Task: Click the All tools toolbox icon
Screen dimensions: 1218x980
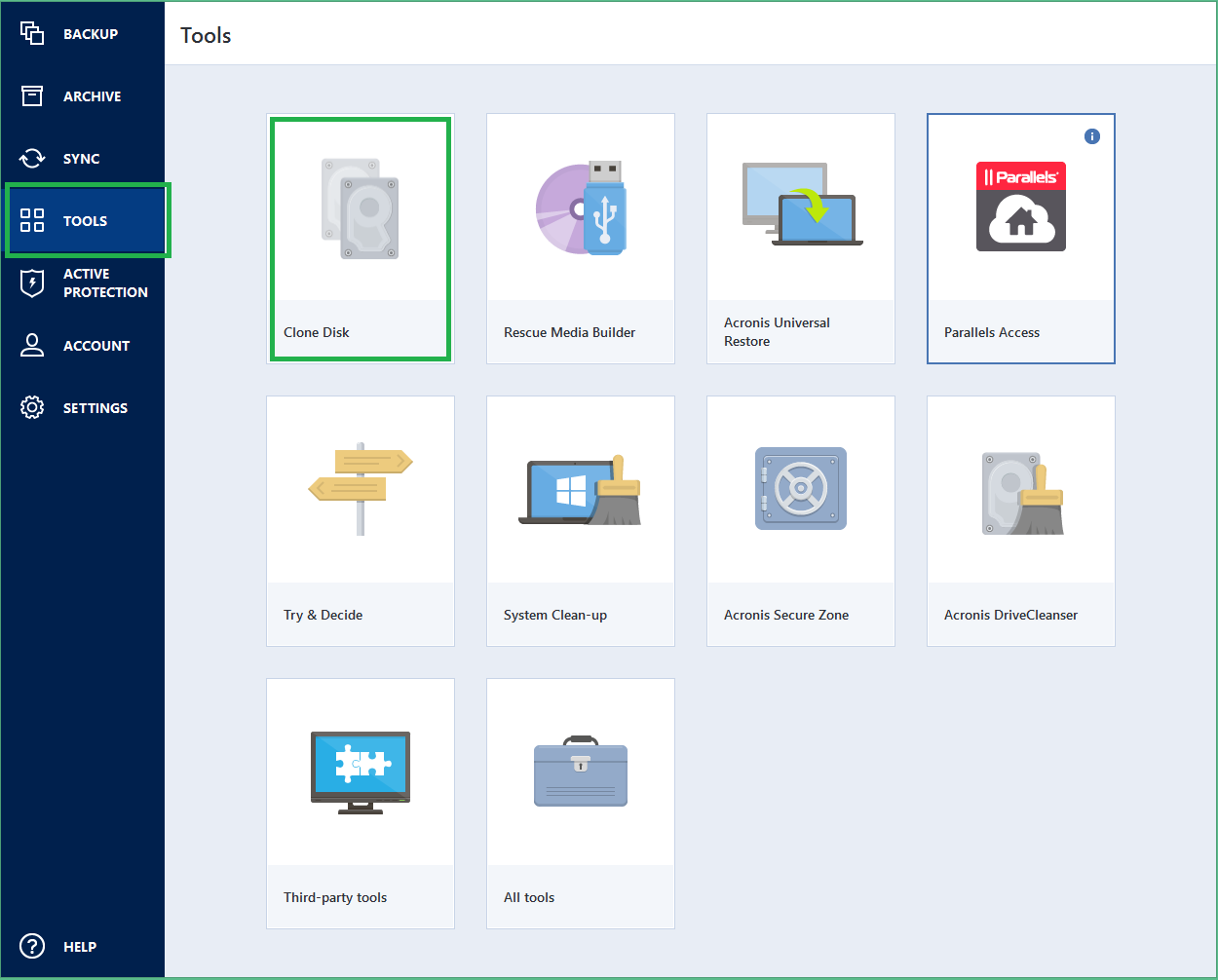Action: pyautogui.click(x=581, y=772)
